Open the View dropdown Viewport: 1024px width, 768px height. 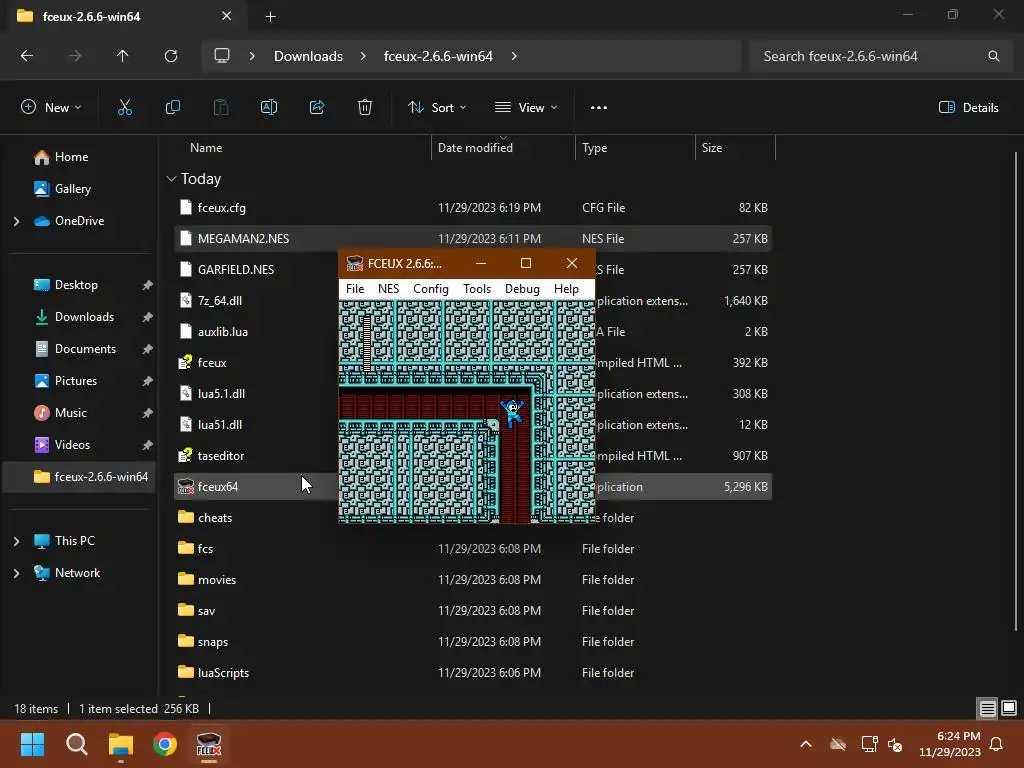point(526,108)
